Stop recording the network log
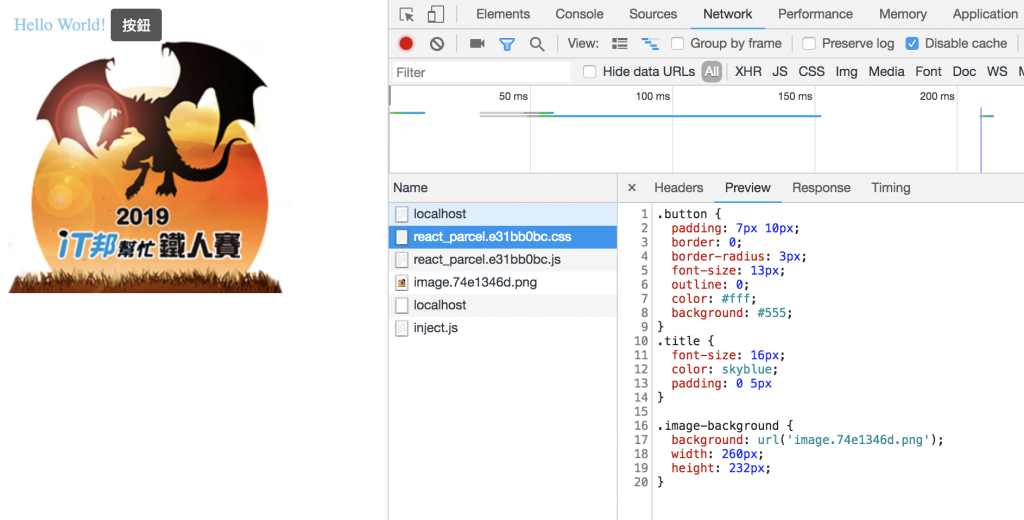This screenshot has height=520, width=1024. 406,43
